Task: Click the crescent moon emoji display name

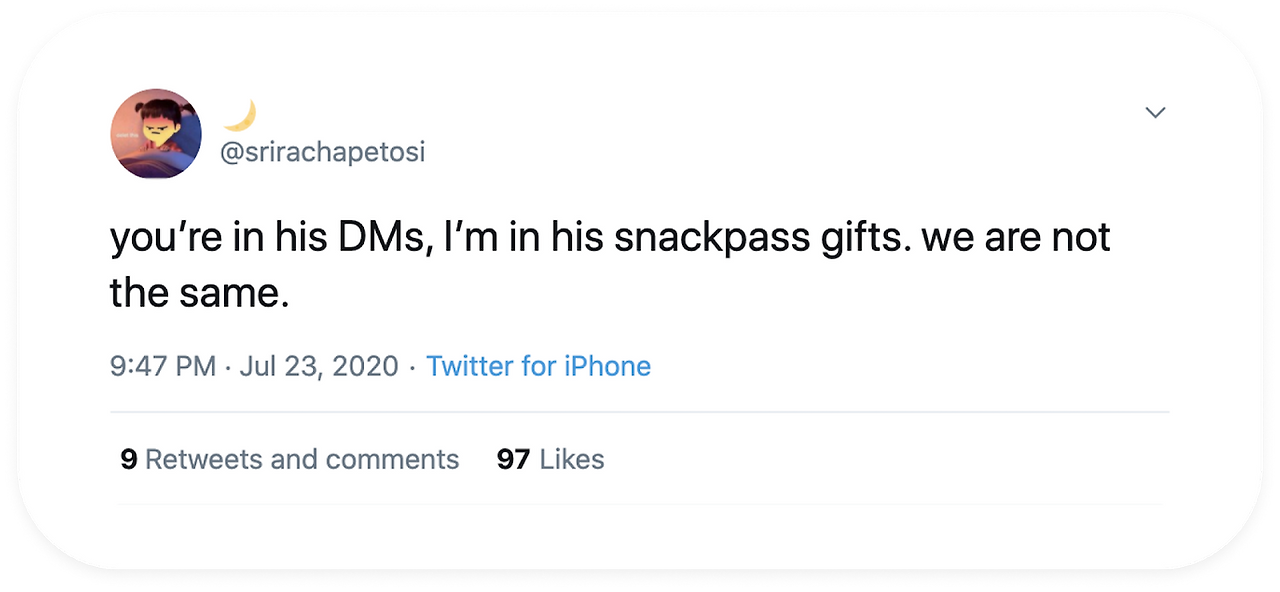Action: click(240, 116)
